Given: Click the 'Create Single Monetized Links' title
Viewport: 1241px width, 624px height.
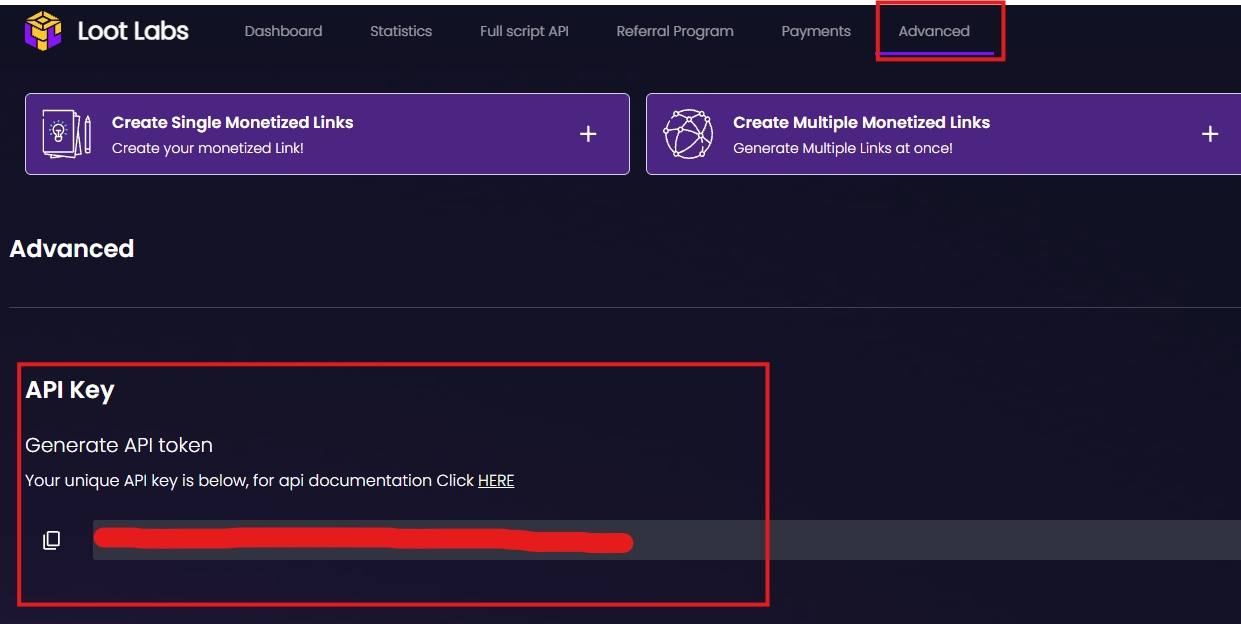Looking at the screenshot, I should tap(233, 122).
